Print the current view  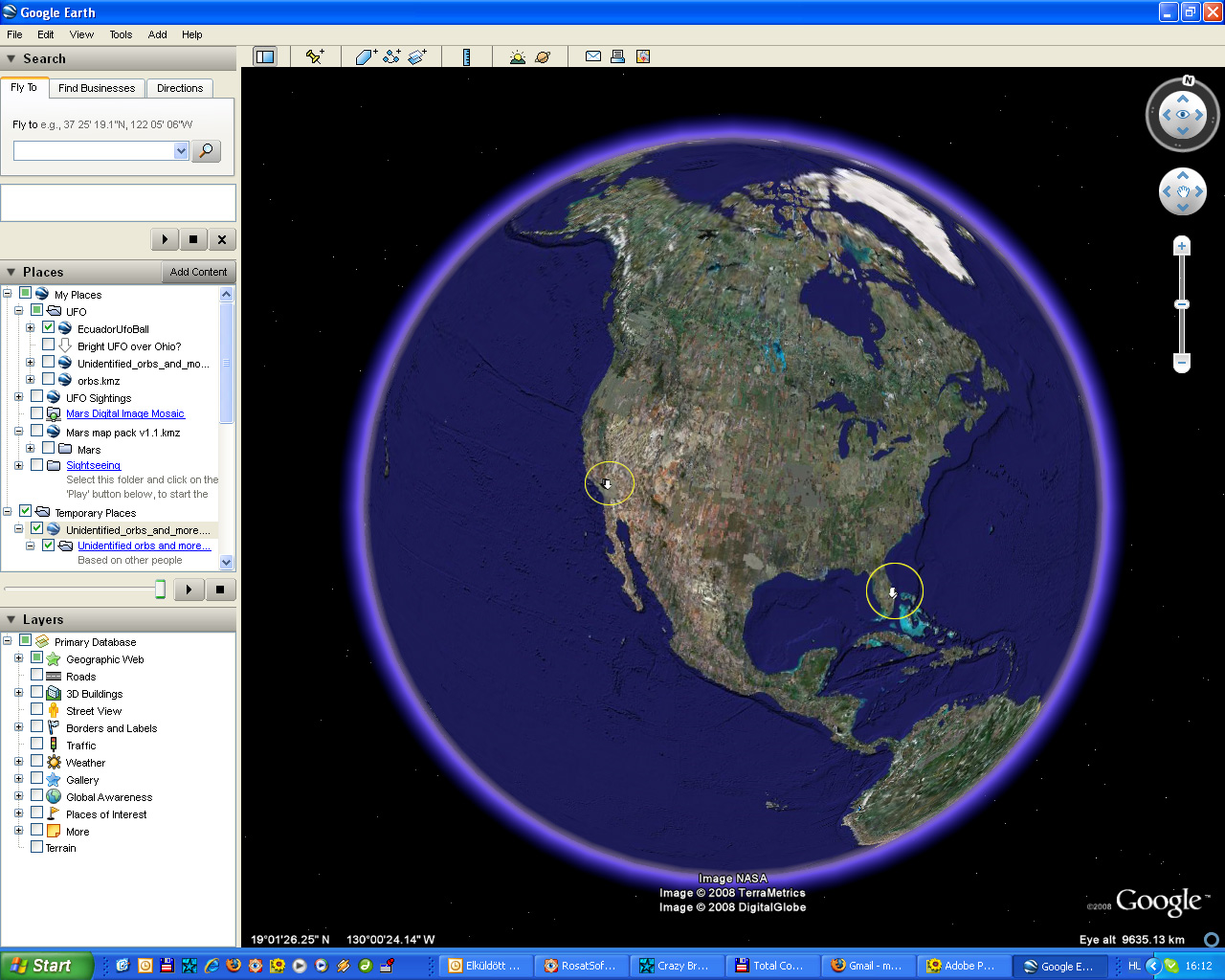[x=618, y=56]
